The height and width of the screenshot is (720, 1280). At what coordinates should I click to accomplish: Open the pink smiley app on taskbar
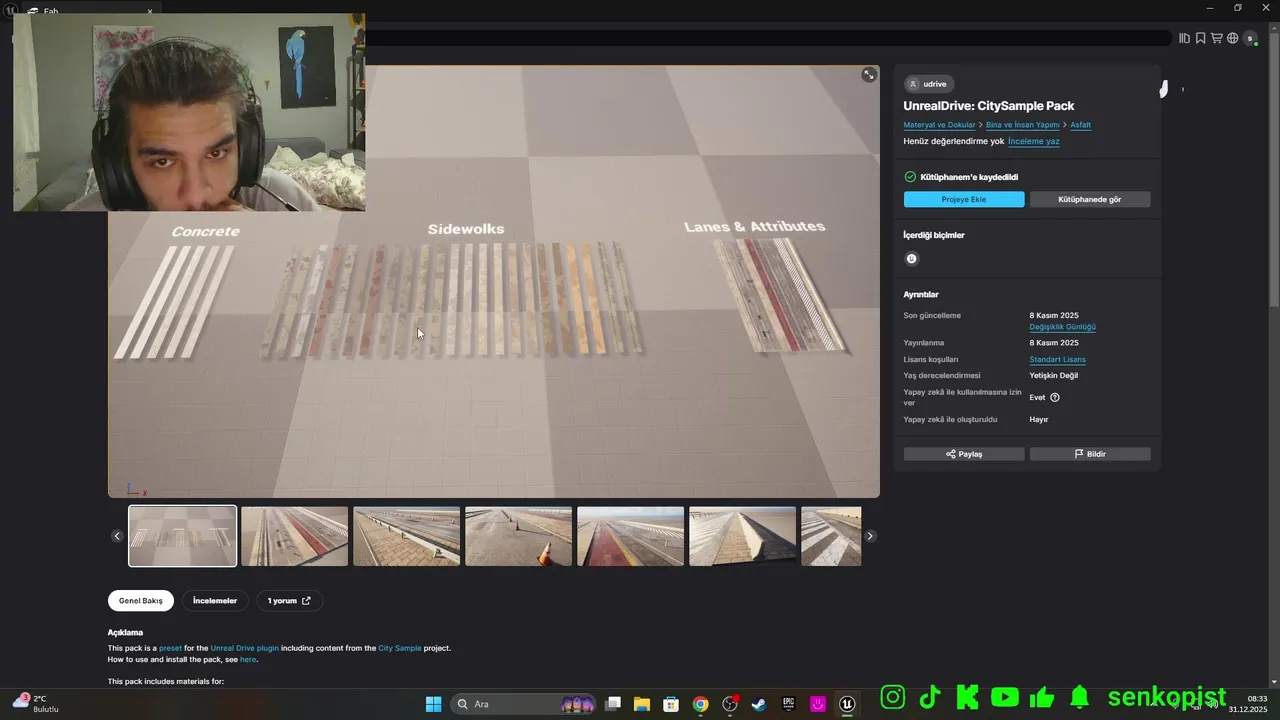point(818,704)
